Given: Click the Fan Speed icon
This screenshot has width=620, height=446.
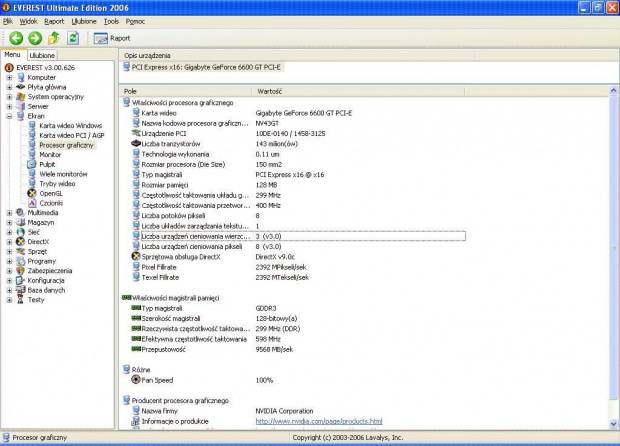Looking at the screenshot, I should [136, 380].
